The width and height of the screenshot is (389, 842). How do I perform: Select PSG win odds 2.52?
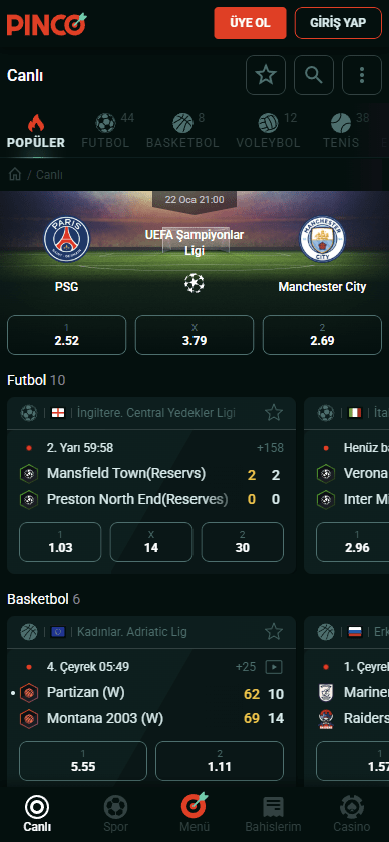pos(67,335)
